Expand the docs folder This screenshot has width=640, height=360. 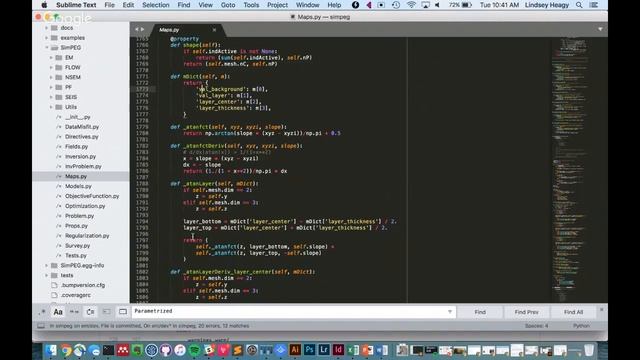coord(47,28)
